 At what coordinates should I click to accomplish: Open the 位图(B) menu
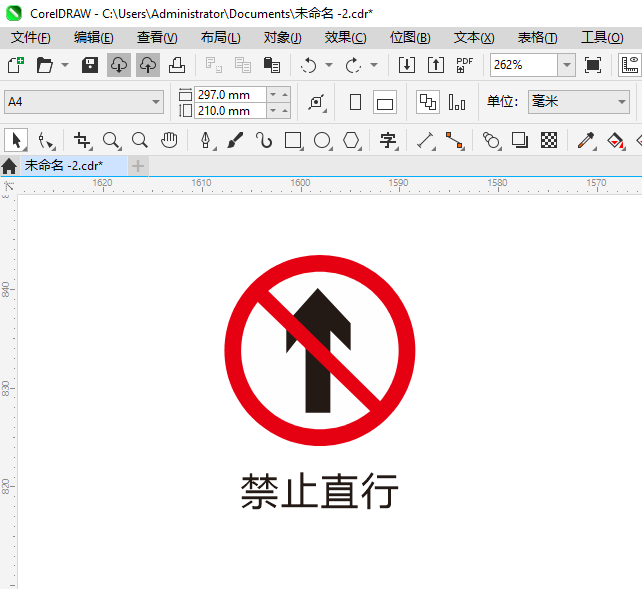tap(410, 38)
